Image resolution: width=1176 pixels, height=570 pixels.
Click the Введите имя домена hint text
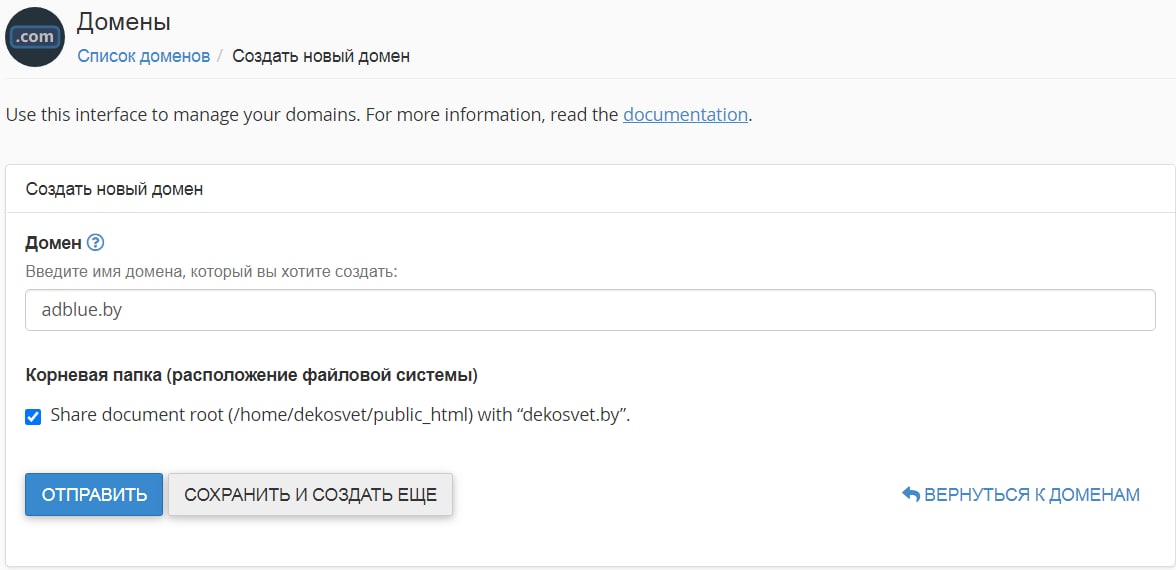(x=212, y=272)
